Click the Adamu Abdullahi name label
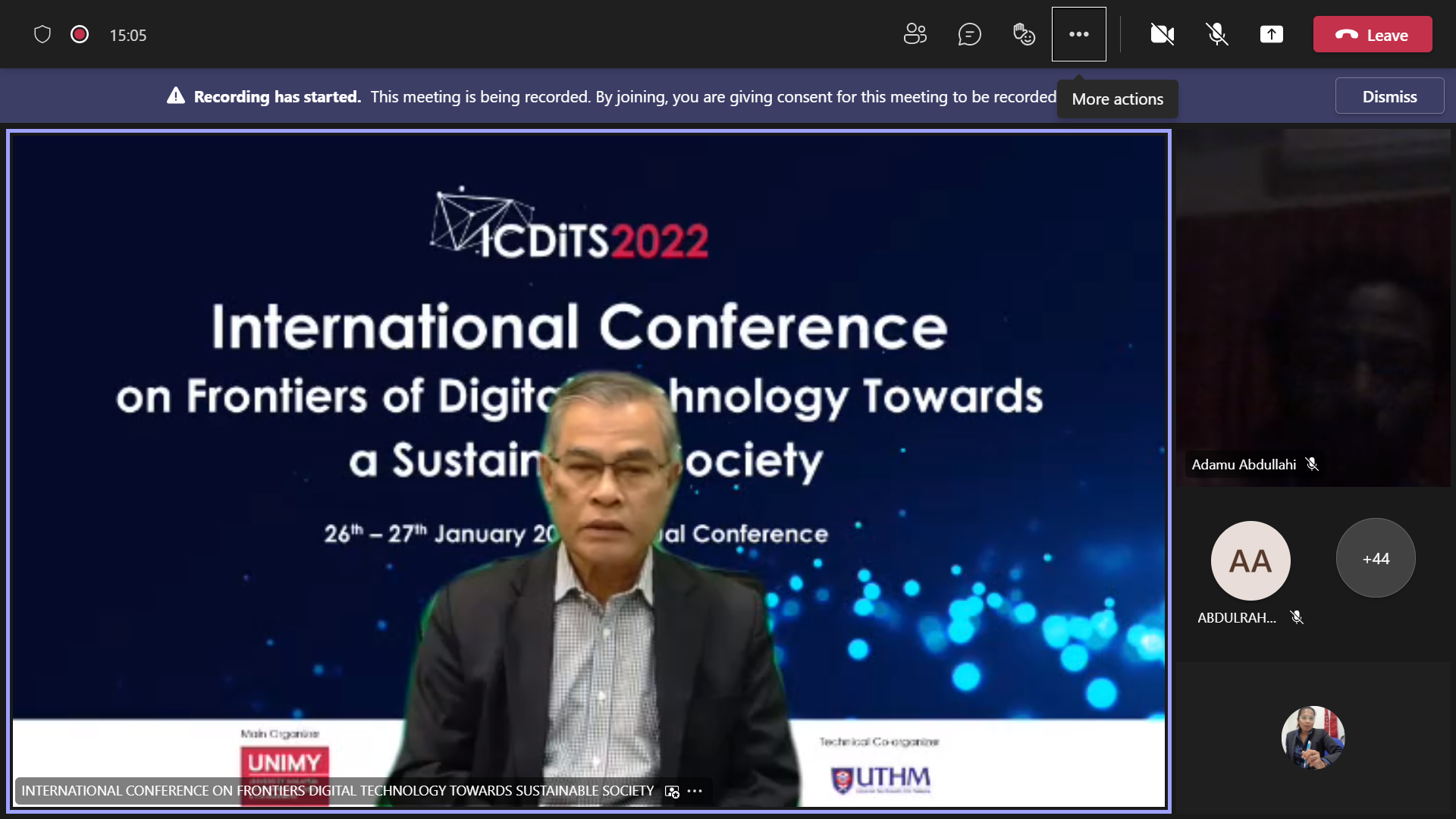Image resolution: width=1456 pixels, height=819 pixels. pos(1244,464)
